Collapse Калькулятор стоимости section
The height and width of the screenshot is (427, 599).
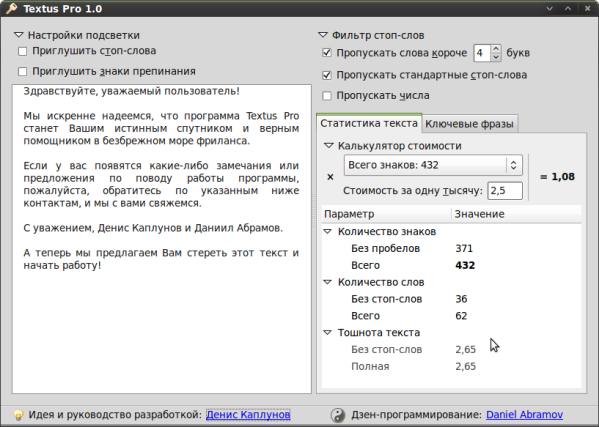coord(329,146)
